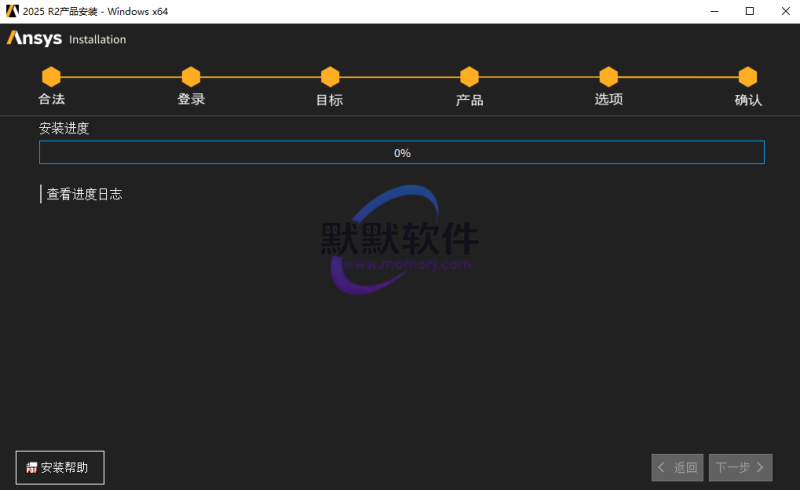Select the 产品 step hexagon marker

tap(469, 77)
